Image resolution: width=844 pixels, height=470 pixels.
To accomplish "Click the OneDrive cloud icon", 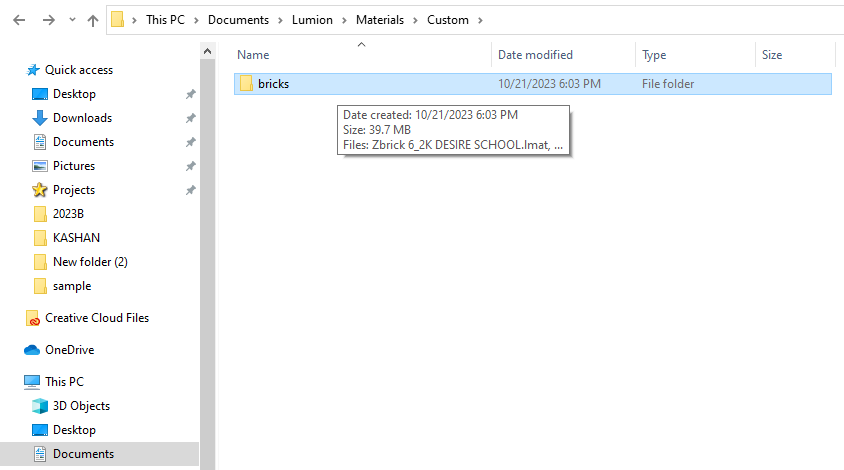I will click(x=32, y=350).
